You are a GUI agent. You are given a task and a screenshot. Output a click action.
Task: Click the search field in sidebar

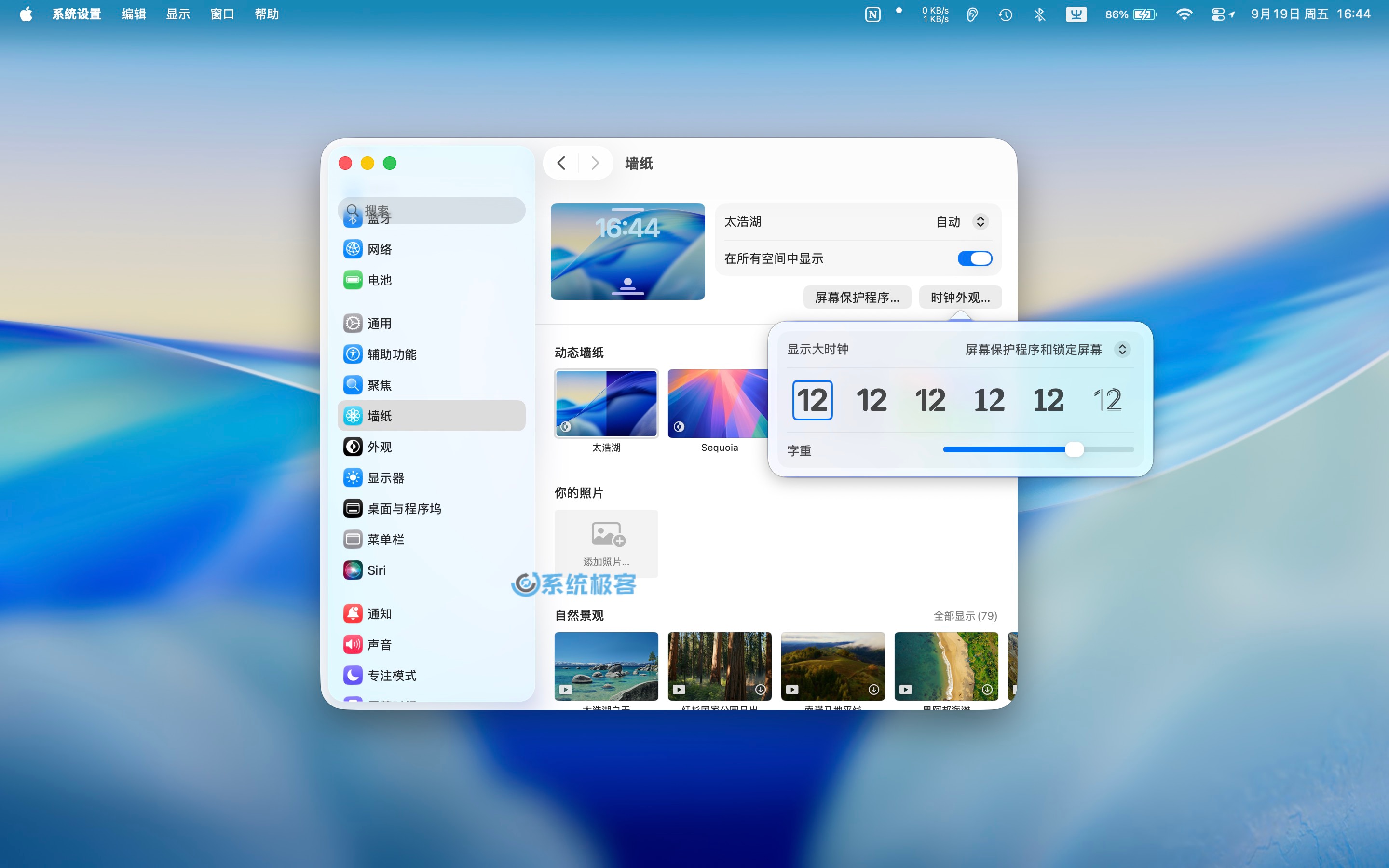pos(431,210)
